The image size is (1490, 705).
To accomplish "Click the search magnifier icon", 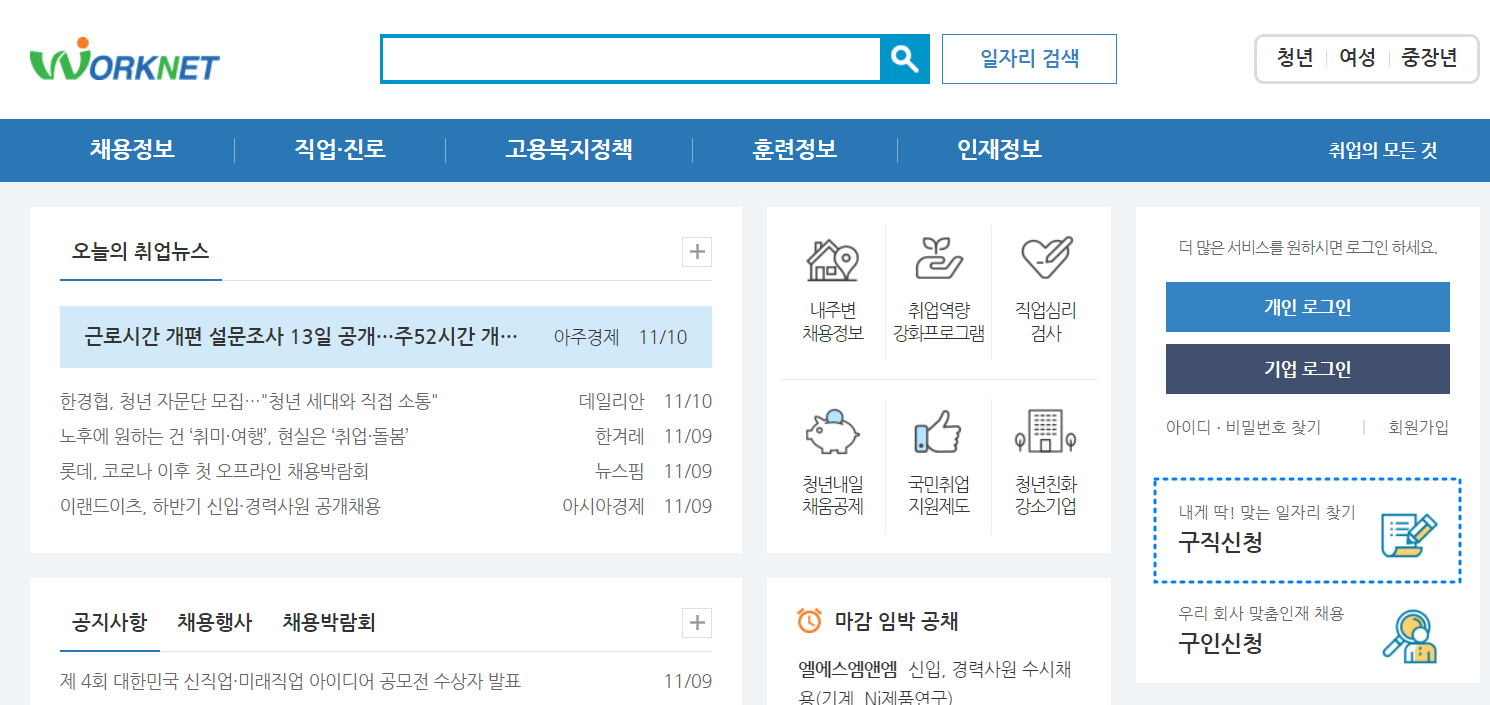I will pos(905,59).
